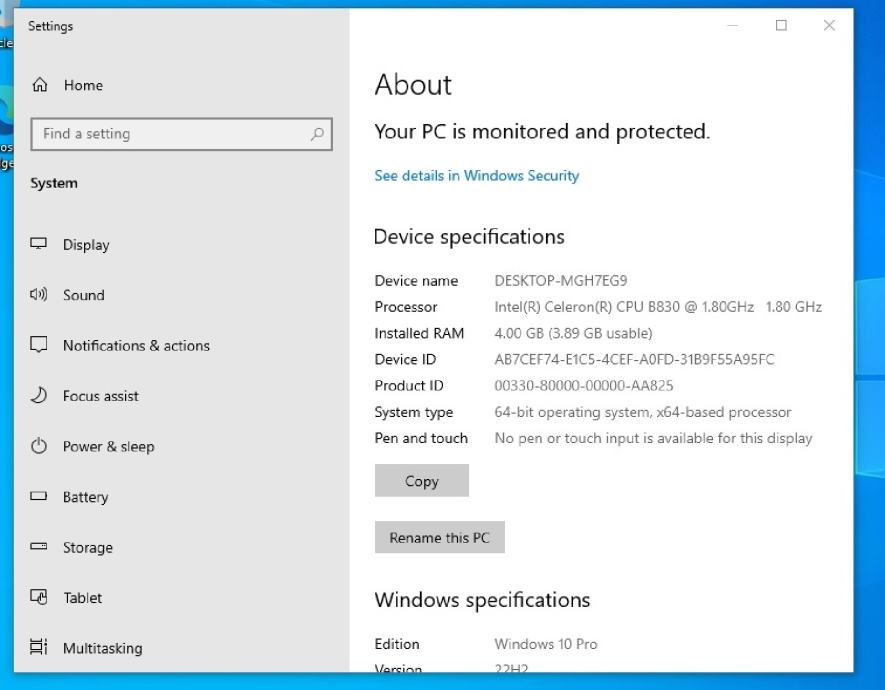Click the Storage drive icon
The image size is (885, 690).
[40, 547]
